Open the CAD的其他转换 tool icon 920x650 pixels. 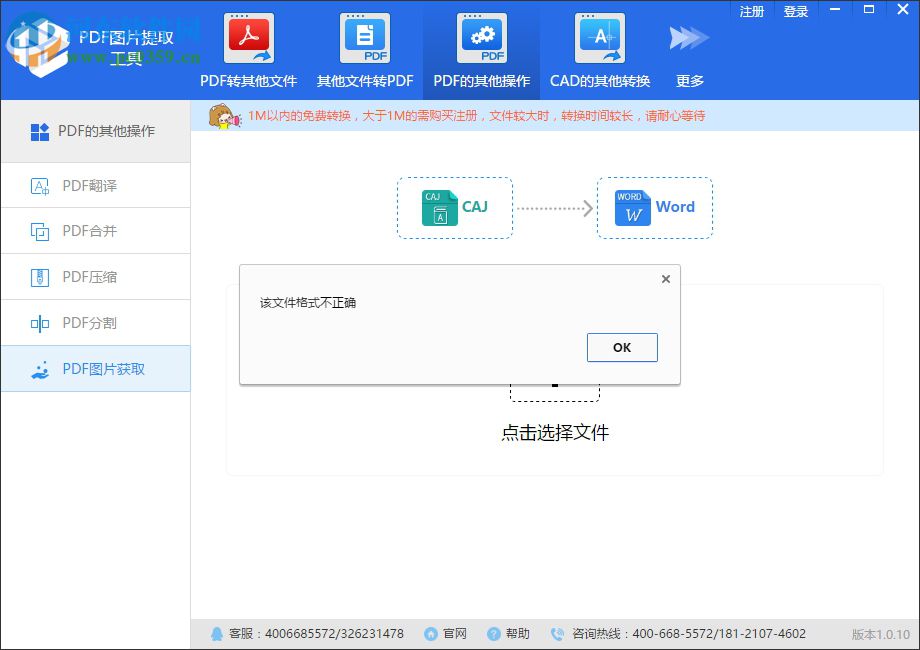[x=599, y=40]
